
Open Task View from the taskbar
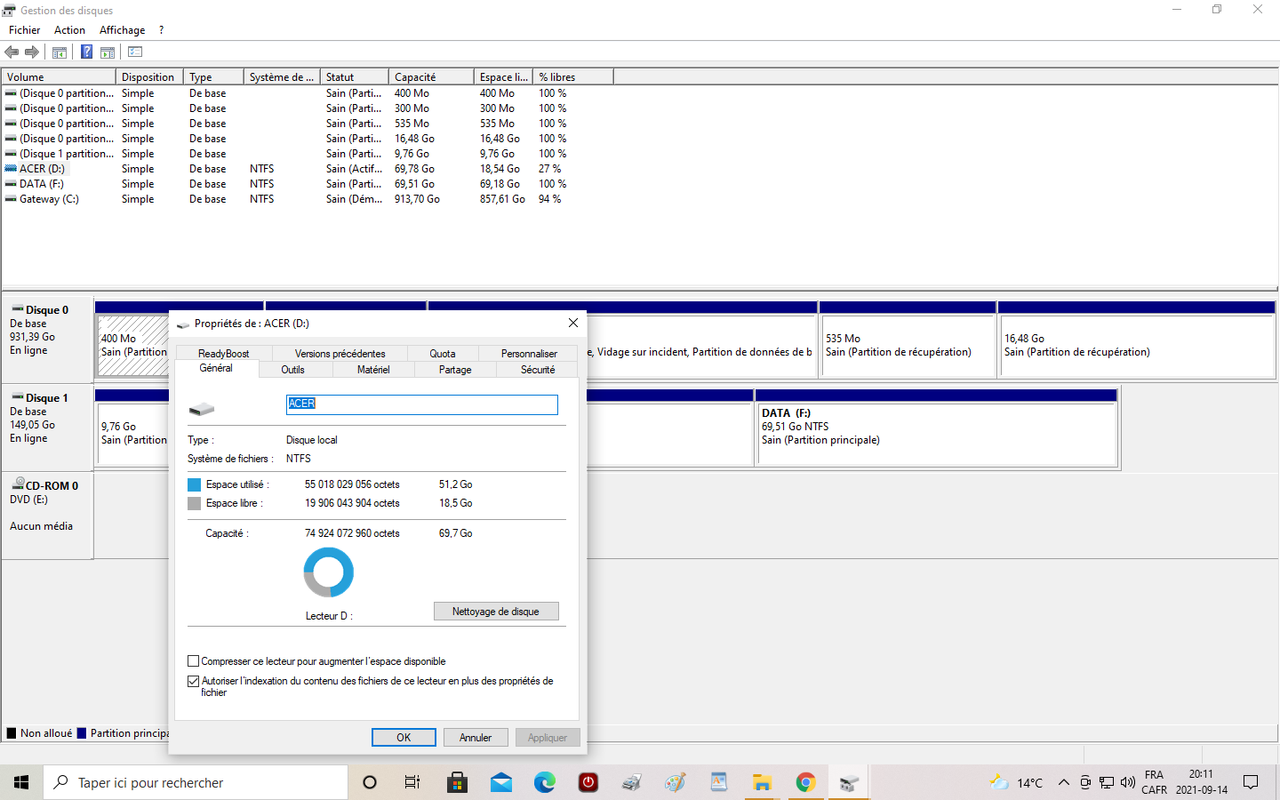coord(412,782)
